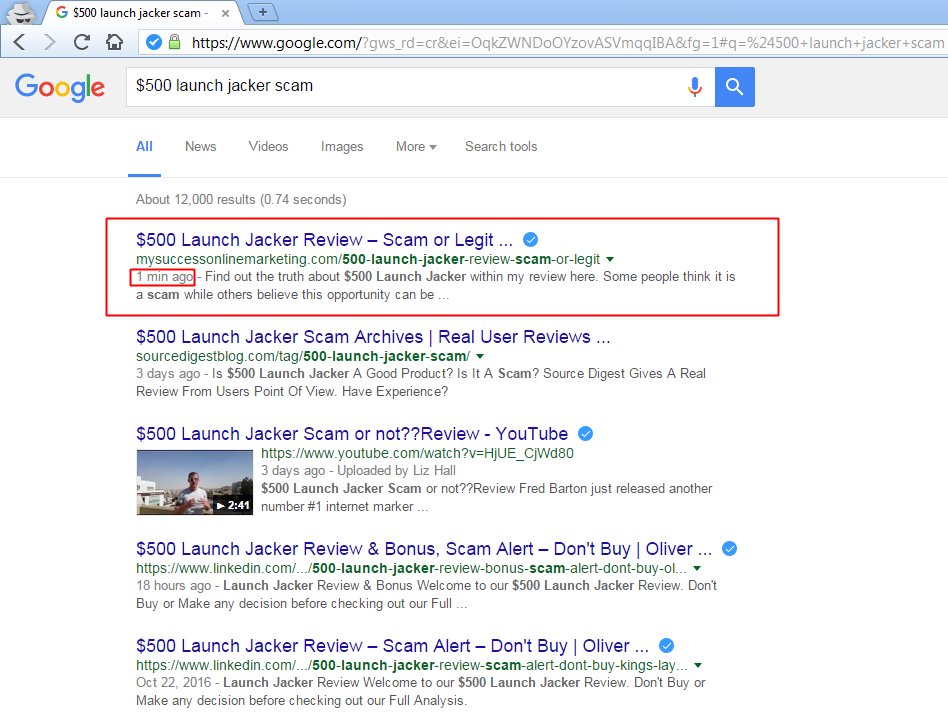Play the 2:41 YouTube video thumbnail
Viewport: 948px width, 726px height.
[195, 482]
